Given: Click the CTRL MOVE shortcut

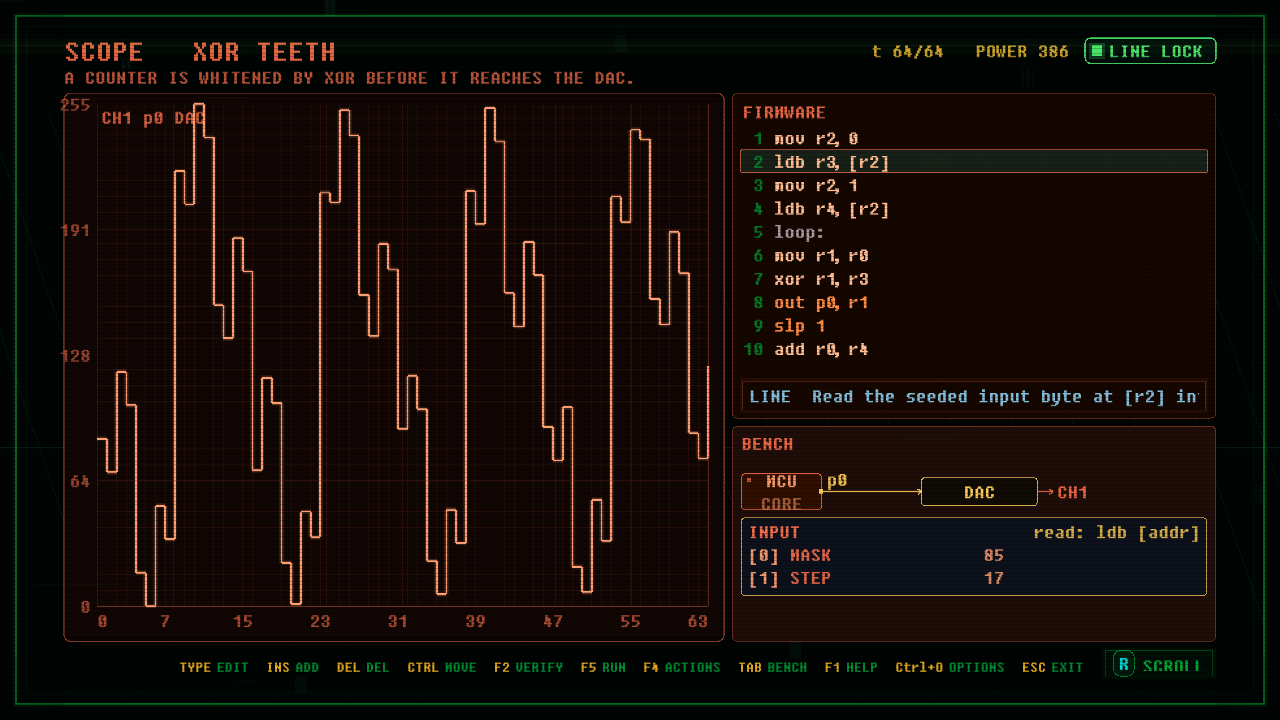Looking at the screenshot, I should [x=442, y=667].
